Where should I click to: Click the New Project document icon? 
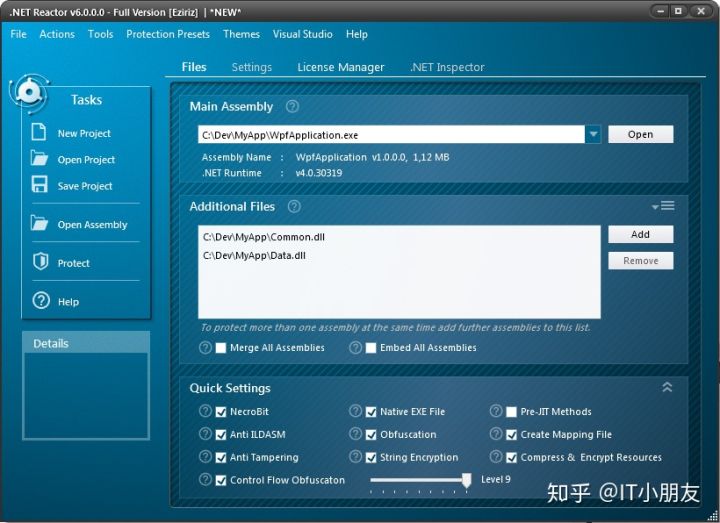(39, 132)
